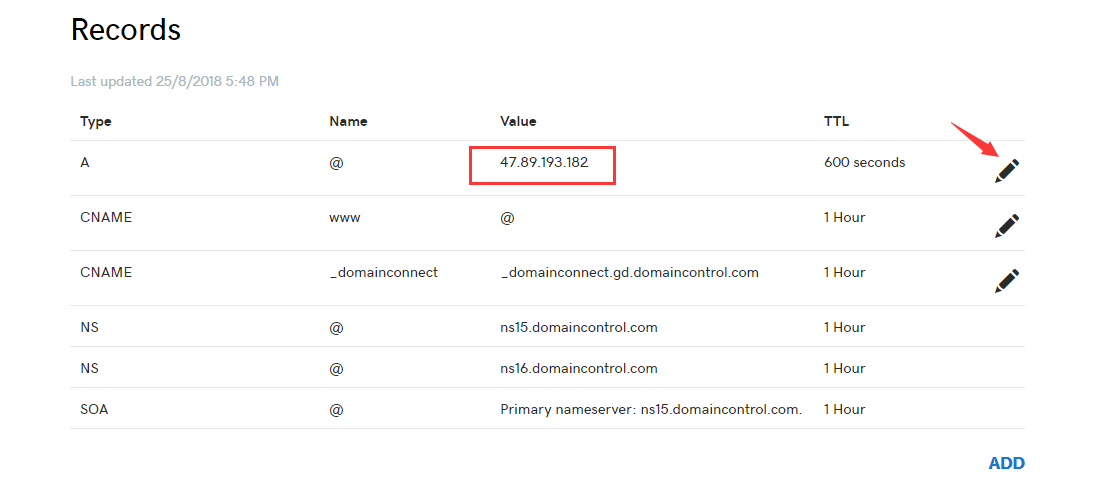Image resolution: width=1103 pixels, height=497 pixels.
Task: Click the Type column header
Action: 96,121
